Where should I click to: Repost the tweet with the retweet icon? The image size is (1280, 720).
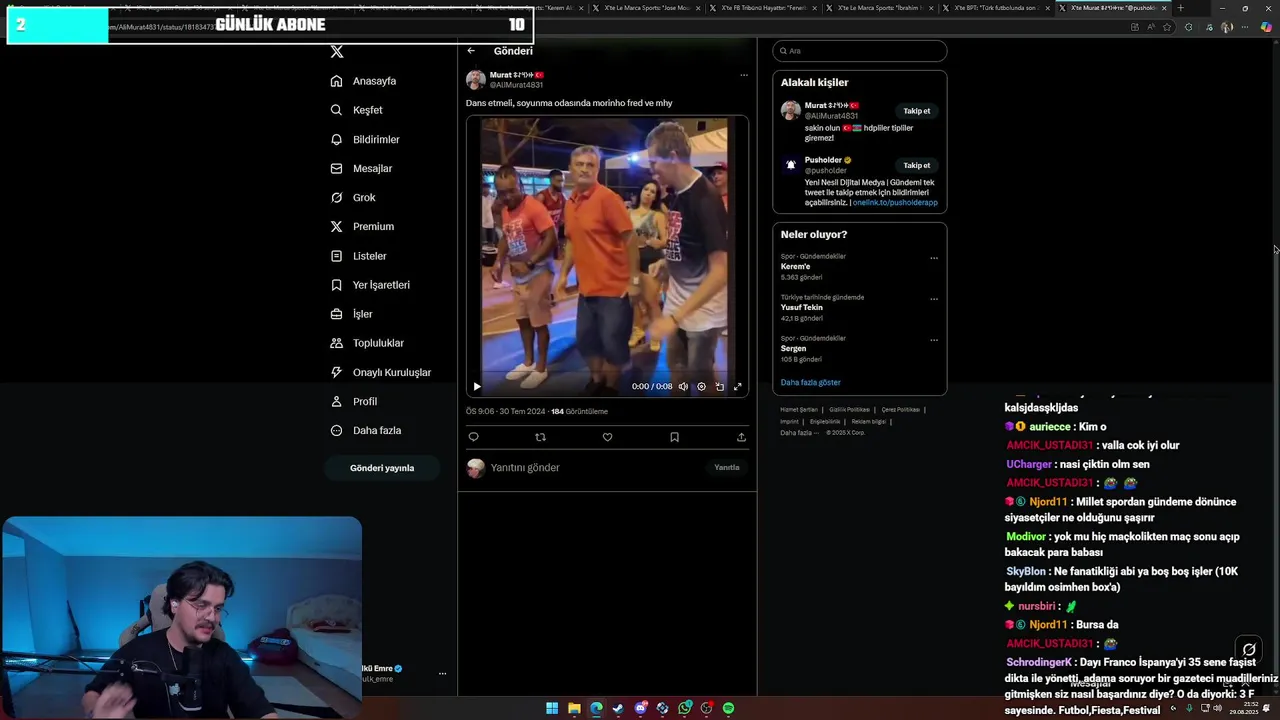click(541, 437)
